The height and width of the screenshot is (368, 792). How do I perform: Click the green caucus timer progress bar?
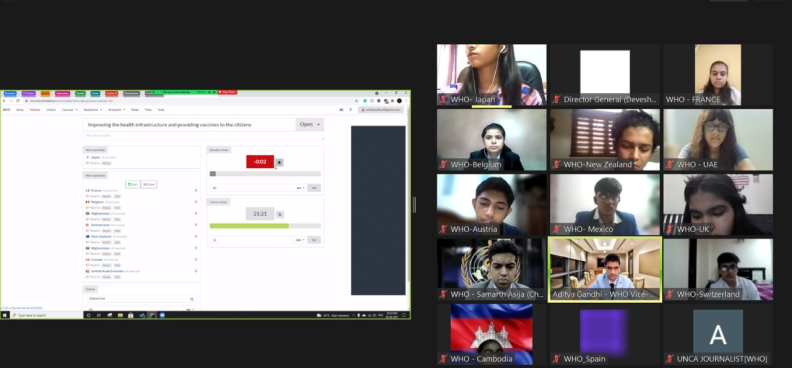tap(249, 226)
